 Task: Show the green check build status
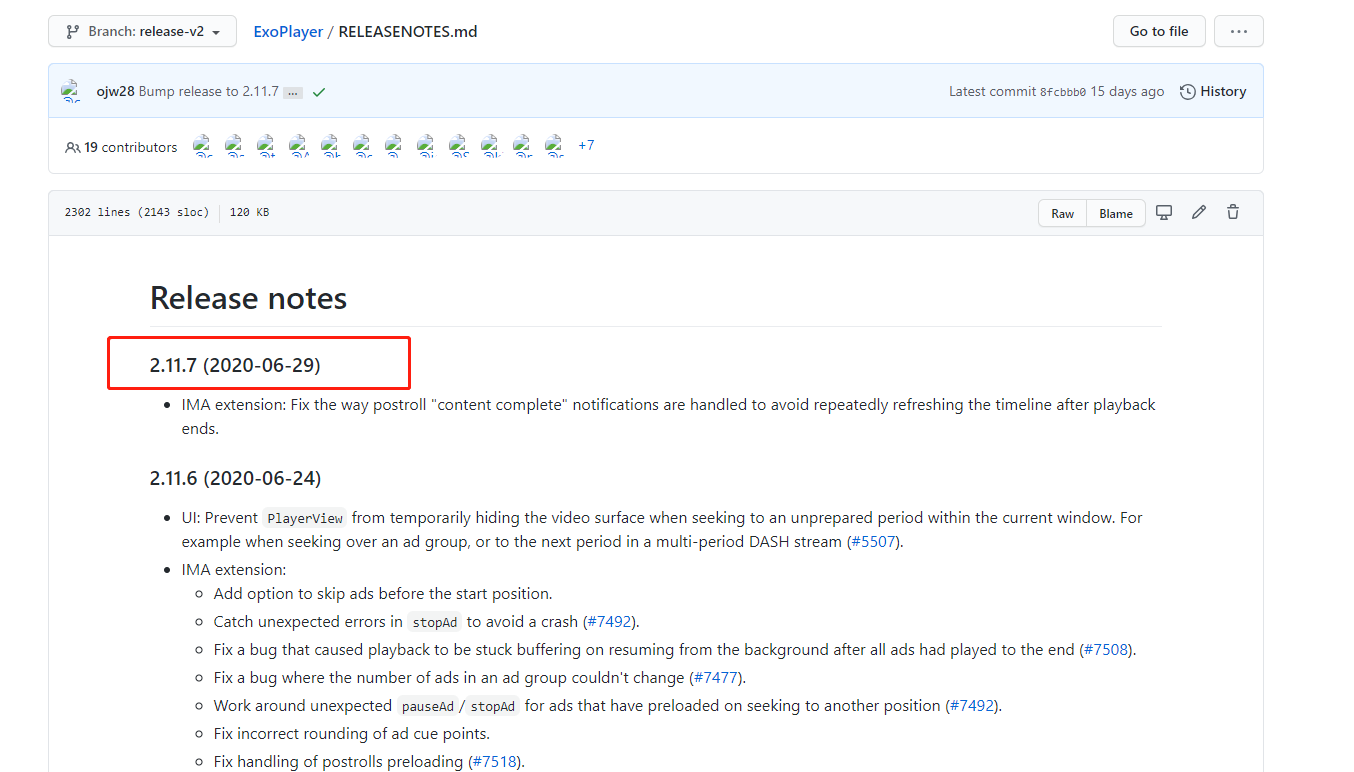(319, 92)
